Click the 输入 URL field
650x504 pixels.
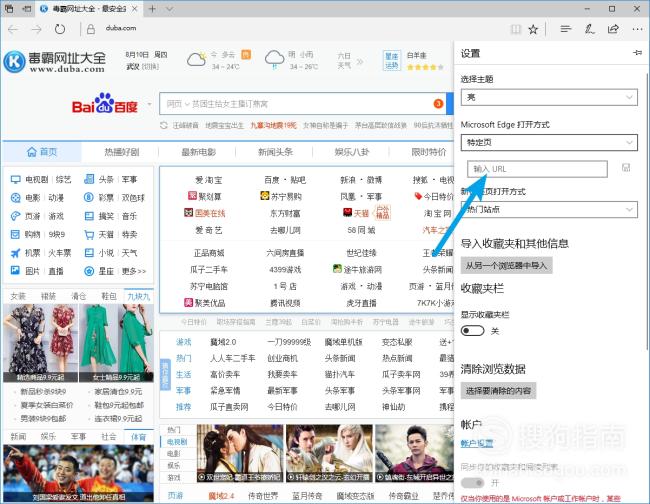537,169
